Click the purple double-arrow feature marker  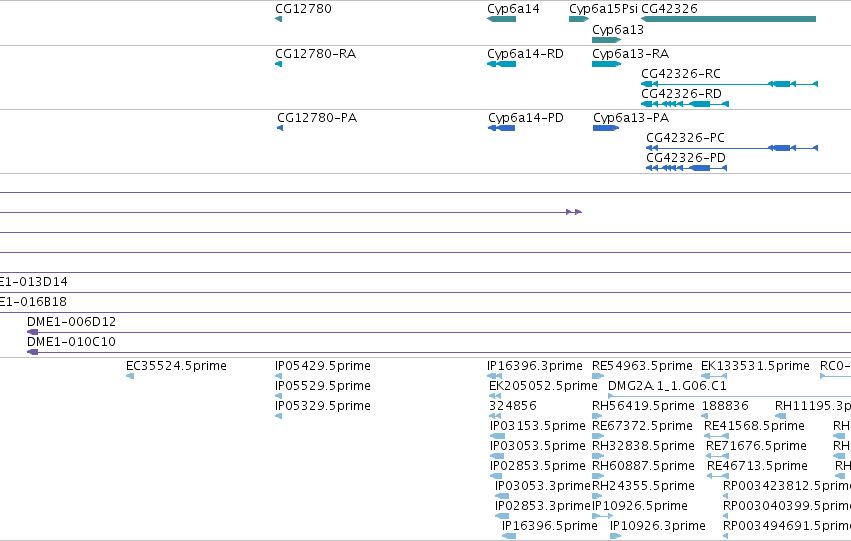point(574,212)
